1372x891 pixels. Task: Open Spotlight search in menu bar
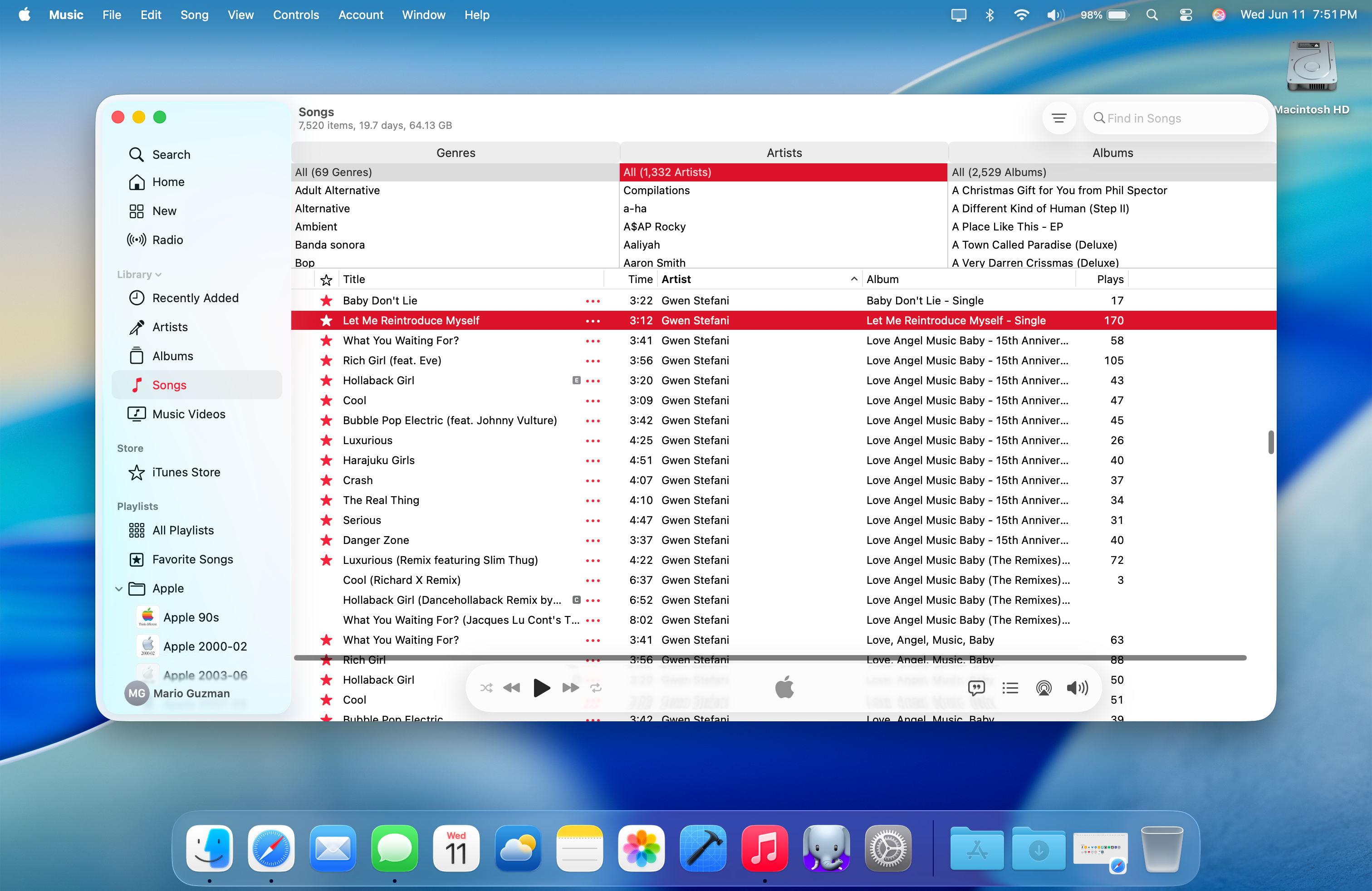(x=1152, y=15)
